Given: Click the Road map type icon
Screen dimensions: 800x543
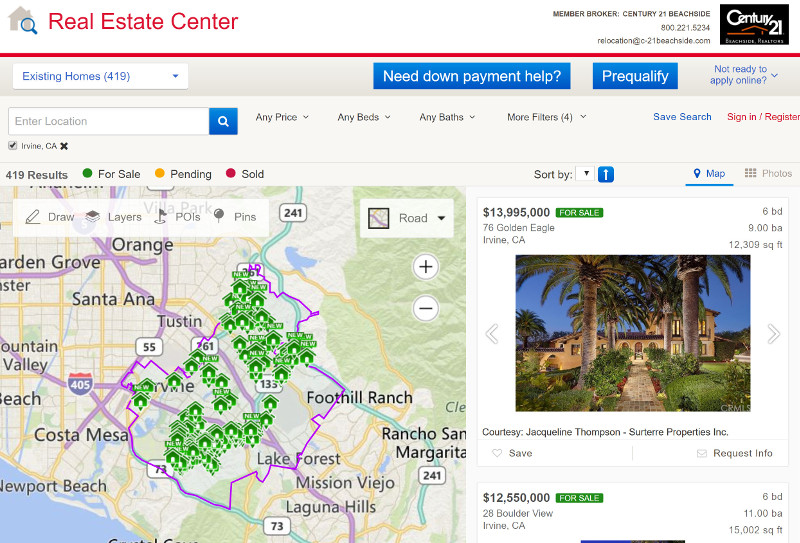Looking at the screenshot, I should [x=379, y=218].
